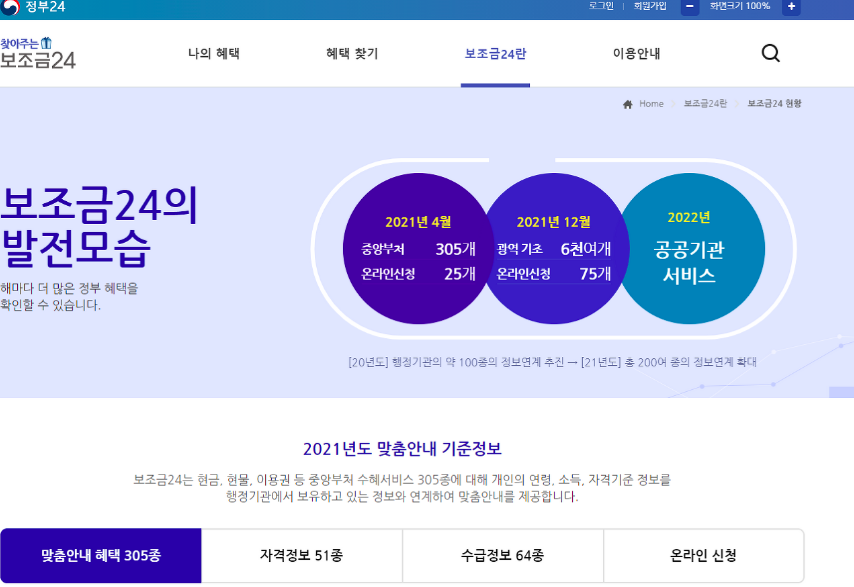Go to the 보조금24 home logo
The width and height of the screenshot is (854, 587).
click(38, 53)
